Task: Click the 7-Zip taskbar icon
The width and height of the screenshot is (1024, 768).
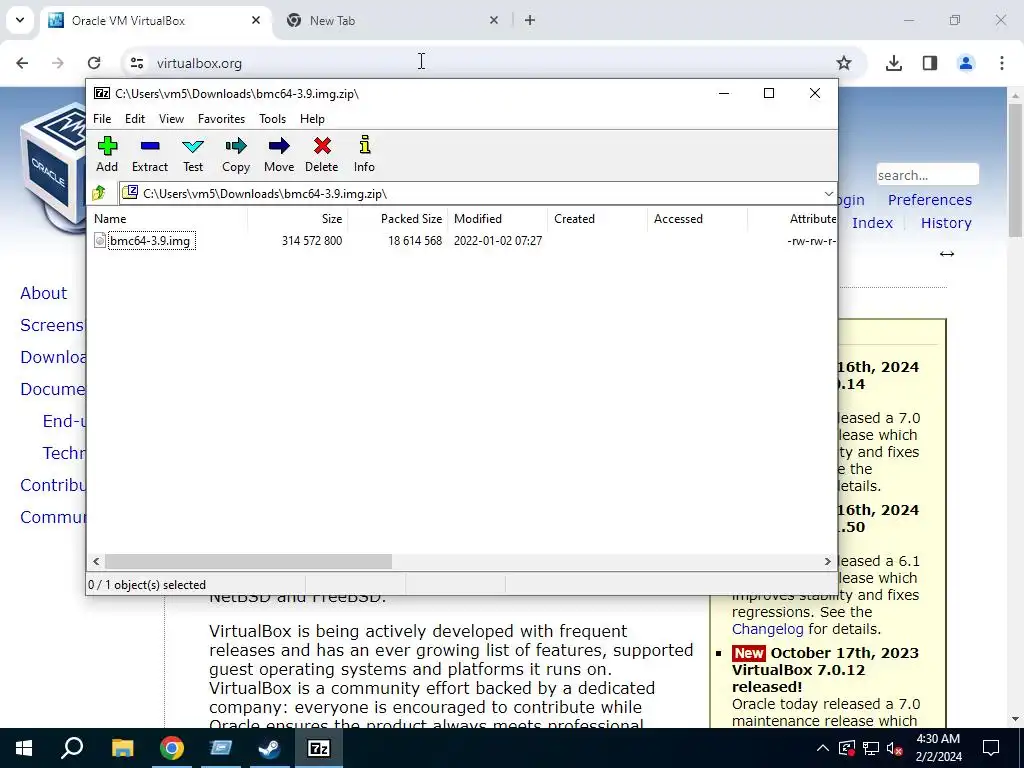Action: click(x=319, y=748)
